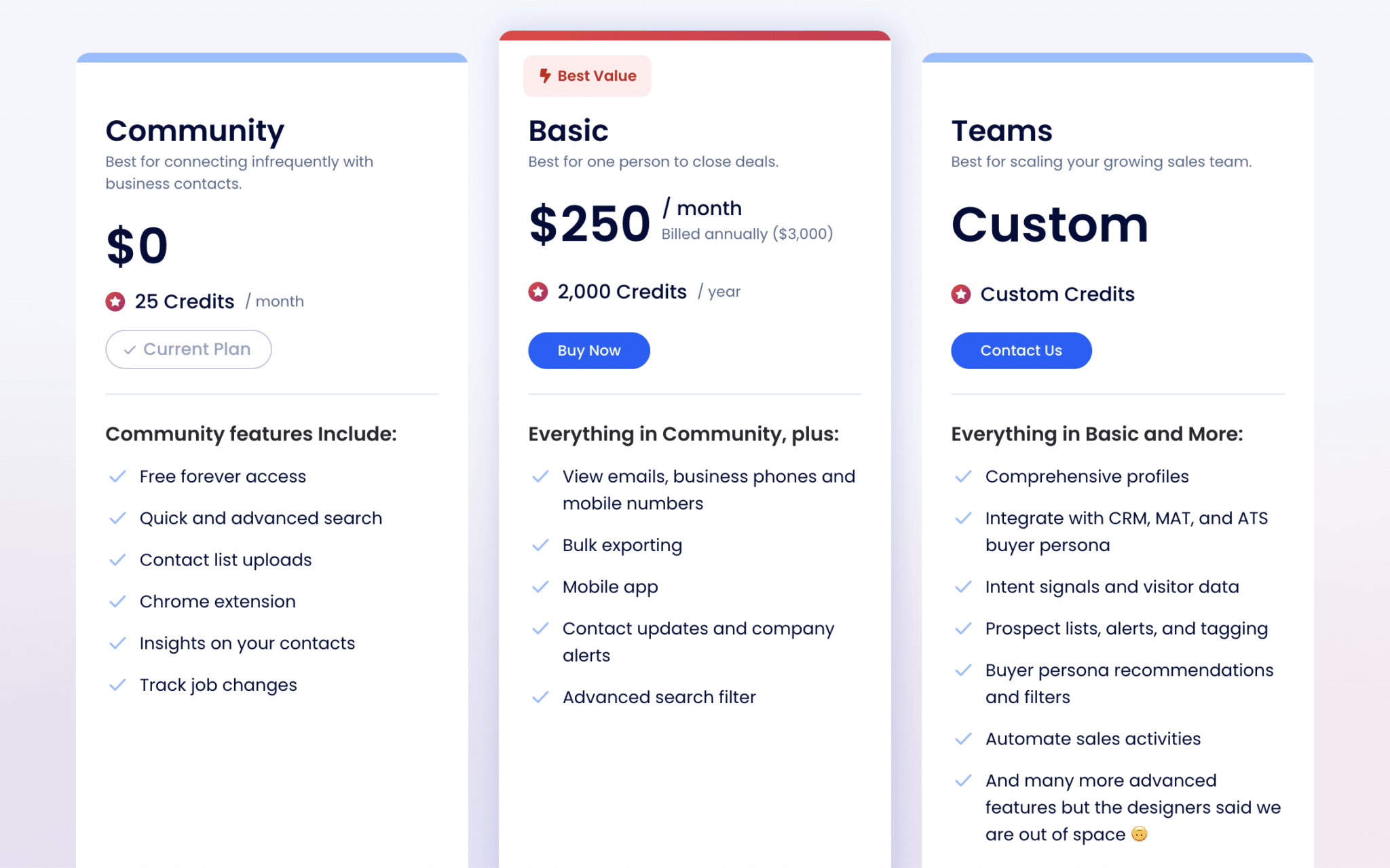The image size is (1390, 868).
Task: Click the checkmark next to Free forever access
Action: pos(117,476)
